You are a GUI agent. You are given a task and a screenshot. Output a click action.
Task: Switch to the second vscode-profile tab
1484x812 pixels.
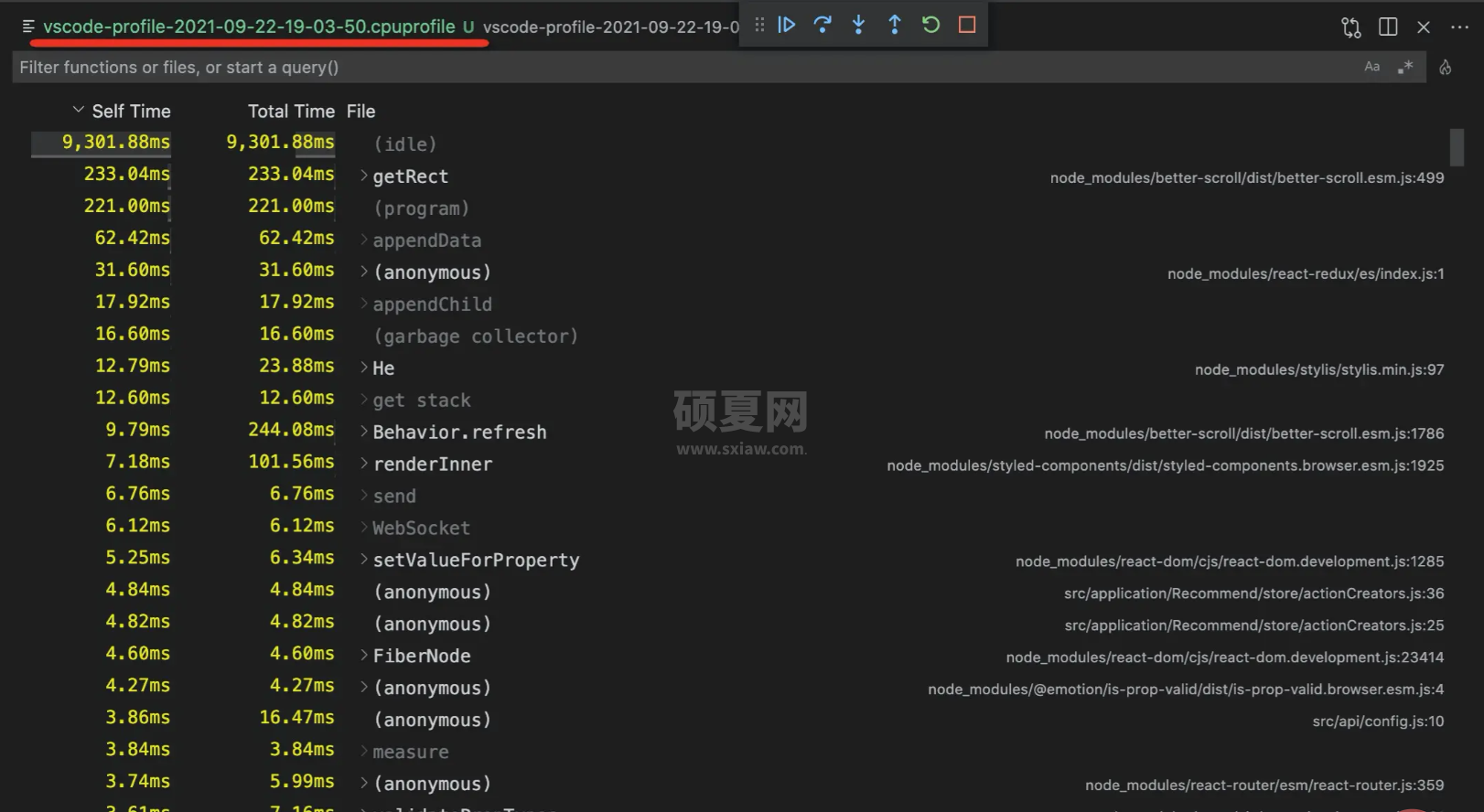tap(610, 27)
